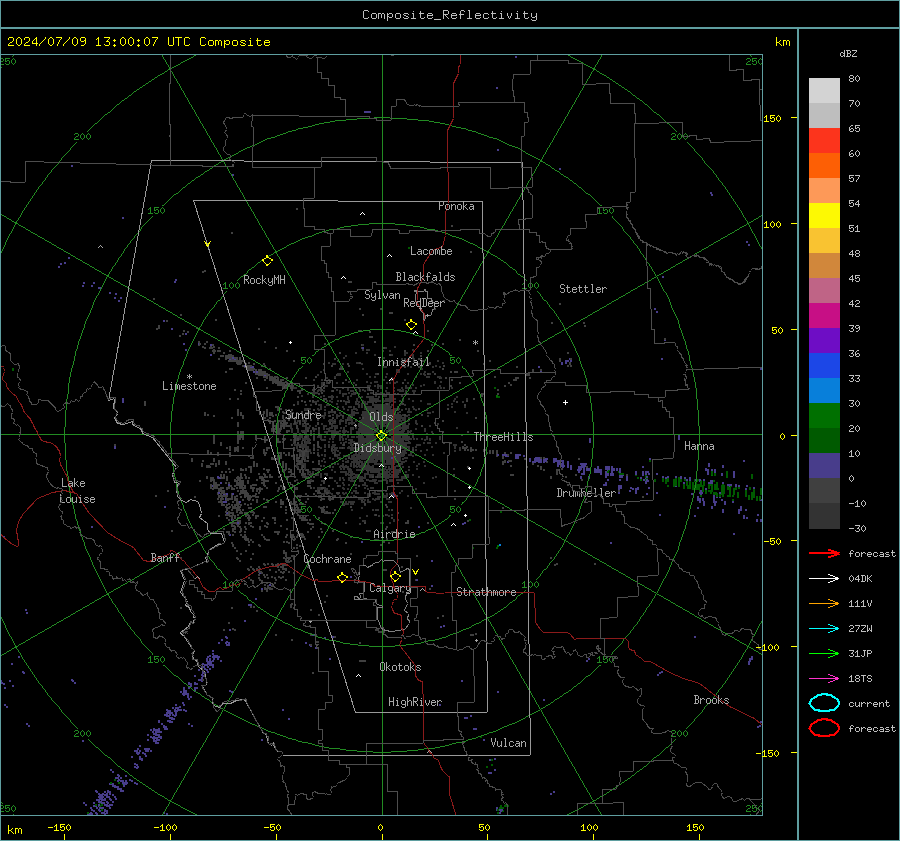900x841 pixels.
Task: Click the Calgary city label
Action: pos(390,588)
